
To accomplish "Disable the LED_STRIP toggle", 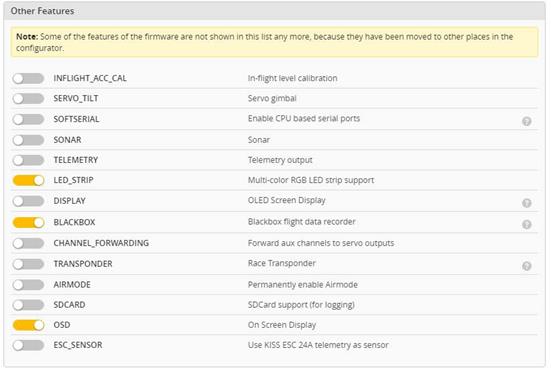I will tap(28, 180).
